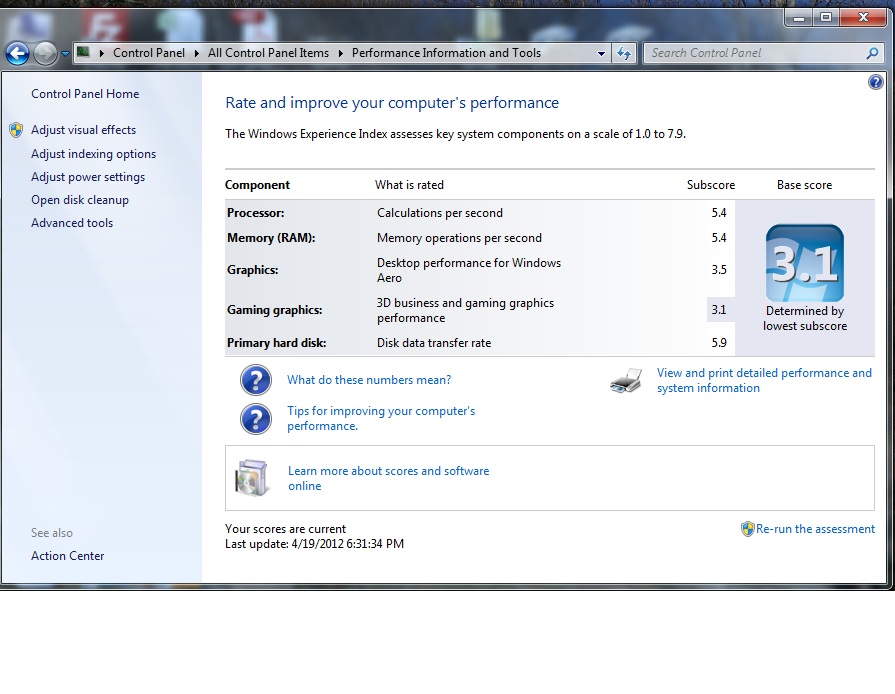Click the Refresh button in address bar
895x694 pixels.
624,54
